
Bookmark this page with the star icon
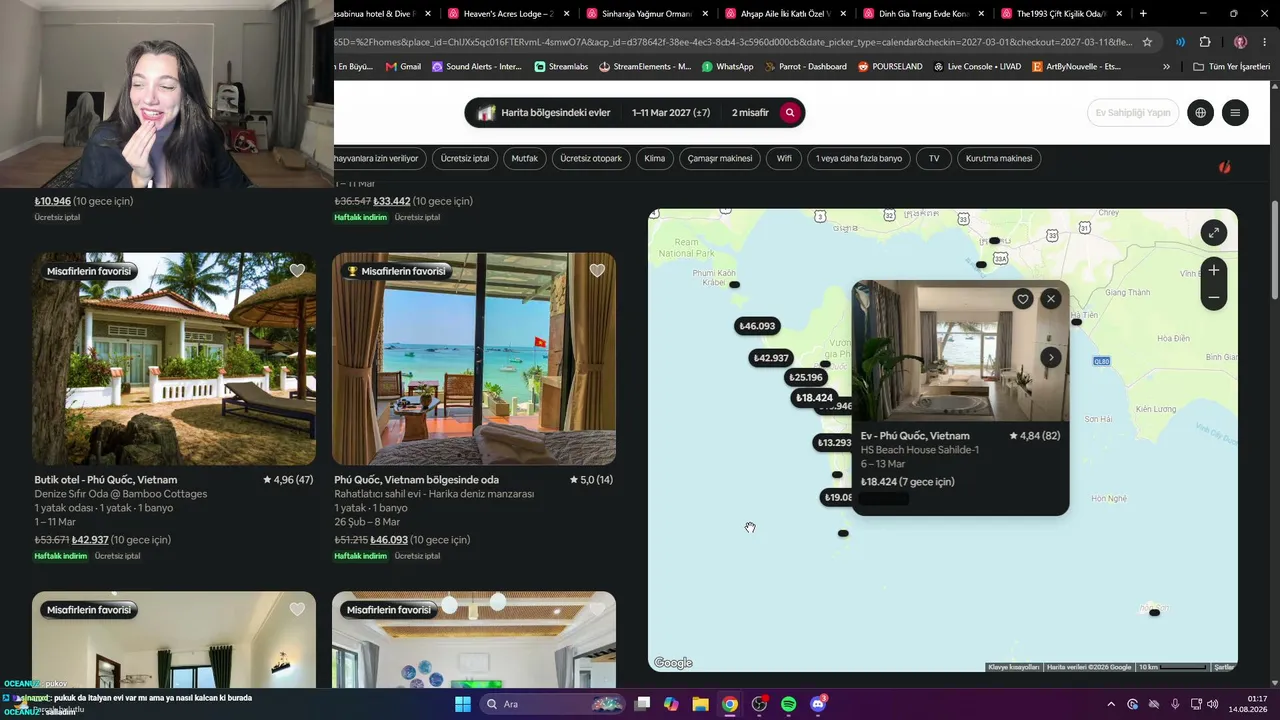(x=1147, y=42)
